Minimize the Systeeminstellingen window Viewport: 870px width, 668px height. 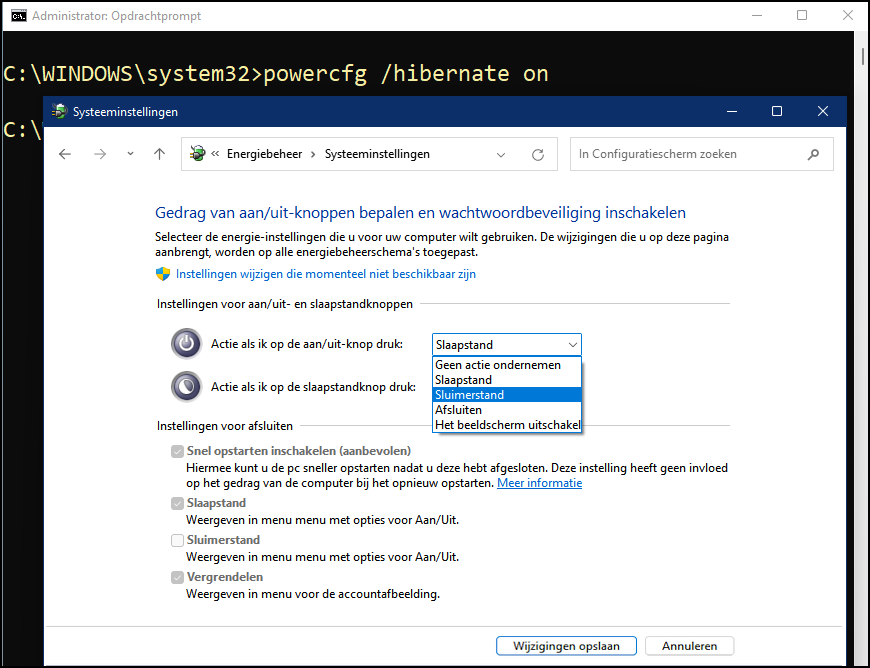pos(732,112)
